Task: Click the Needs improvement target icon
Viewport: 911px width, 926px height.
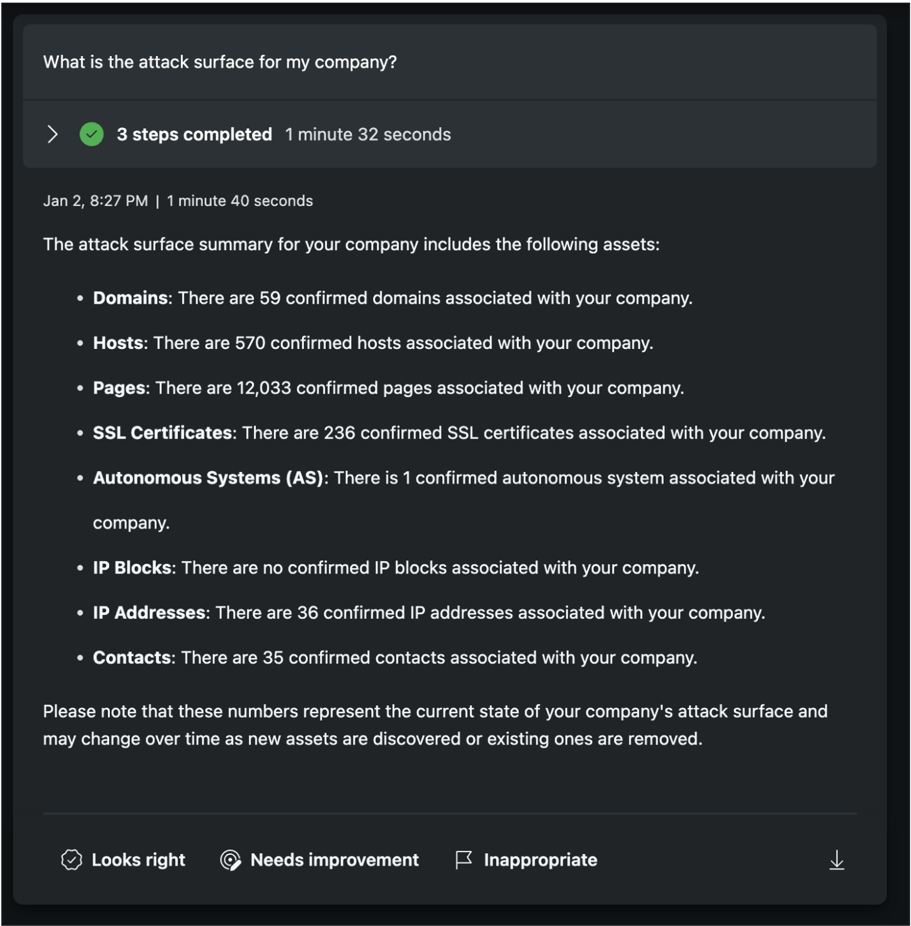Action: click(230, 860)
